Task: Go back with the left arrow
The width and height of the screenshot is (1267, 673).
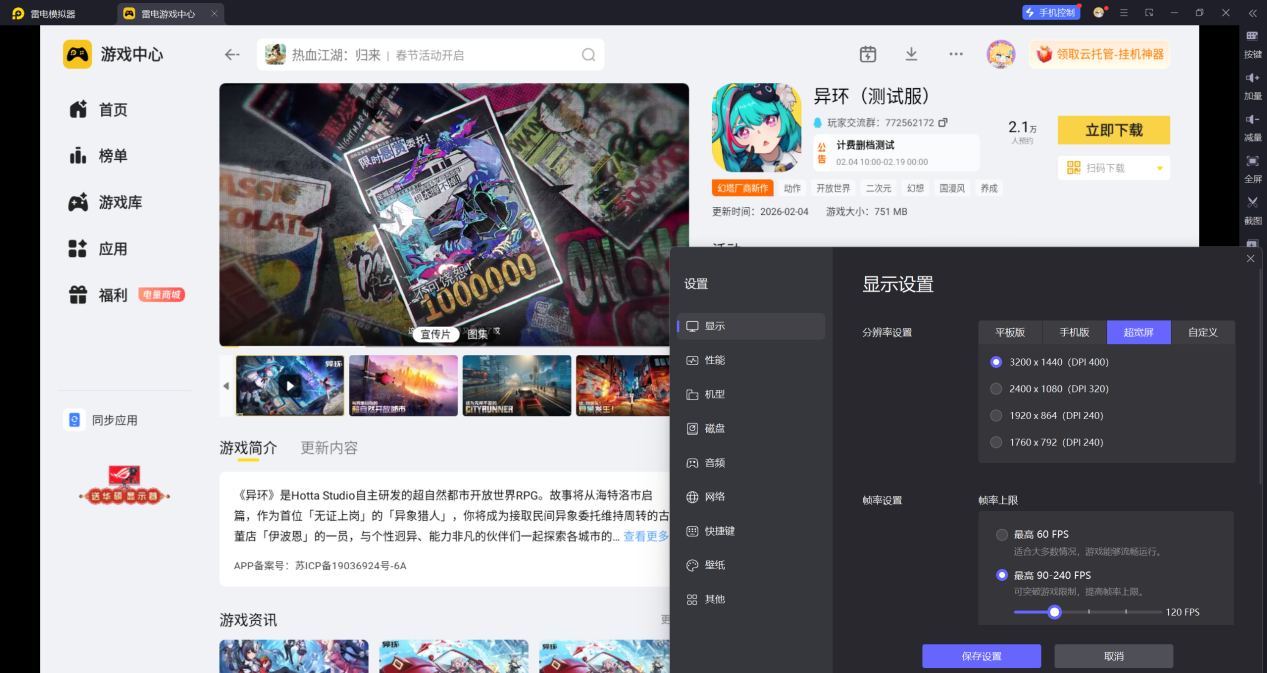Action: (232, 55)
